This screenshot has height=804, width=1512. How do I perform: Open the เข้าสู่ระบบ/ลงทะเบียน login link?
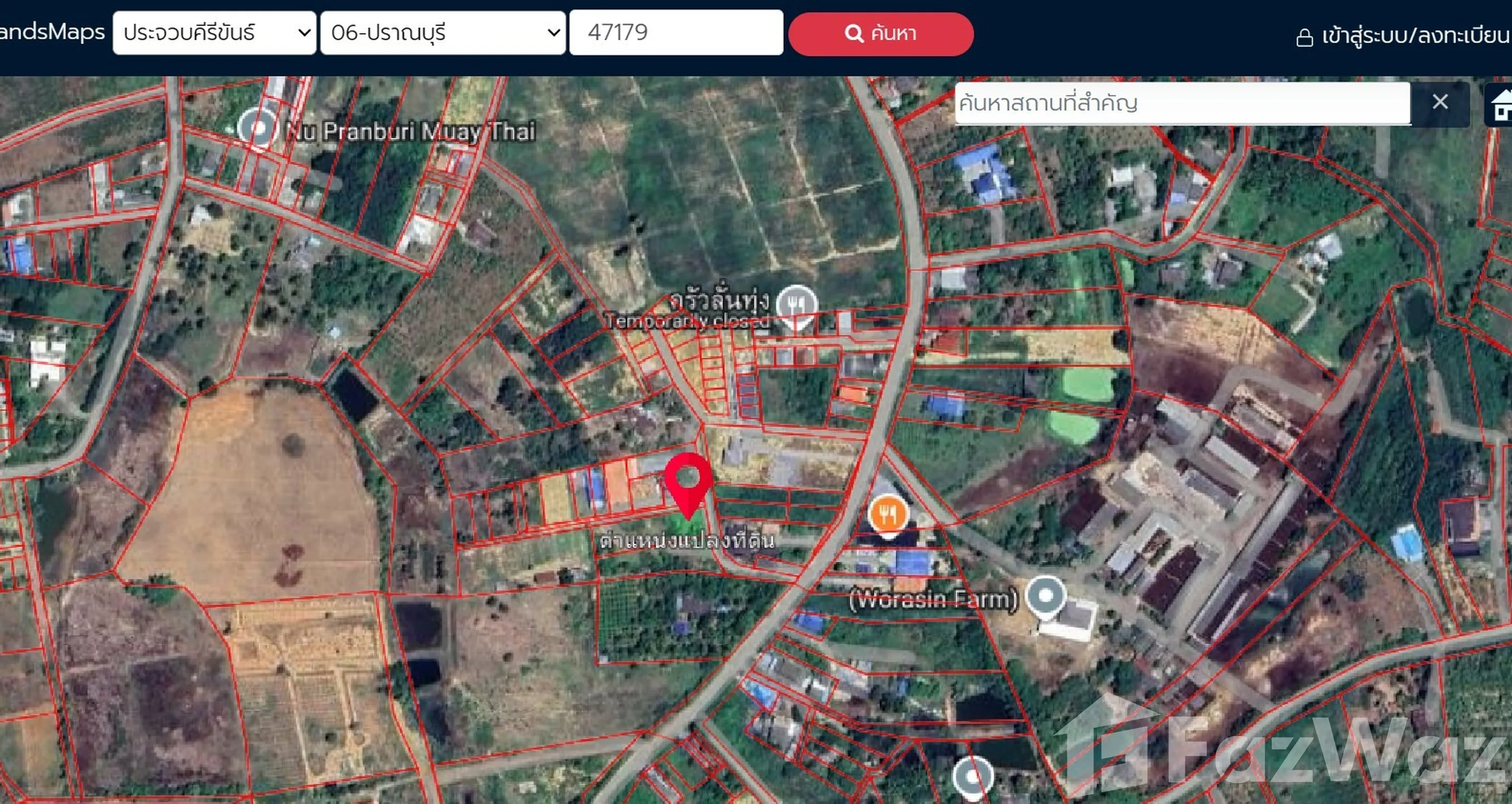coord(1415,37)
